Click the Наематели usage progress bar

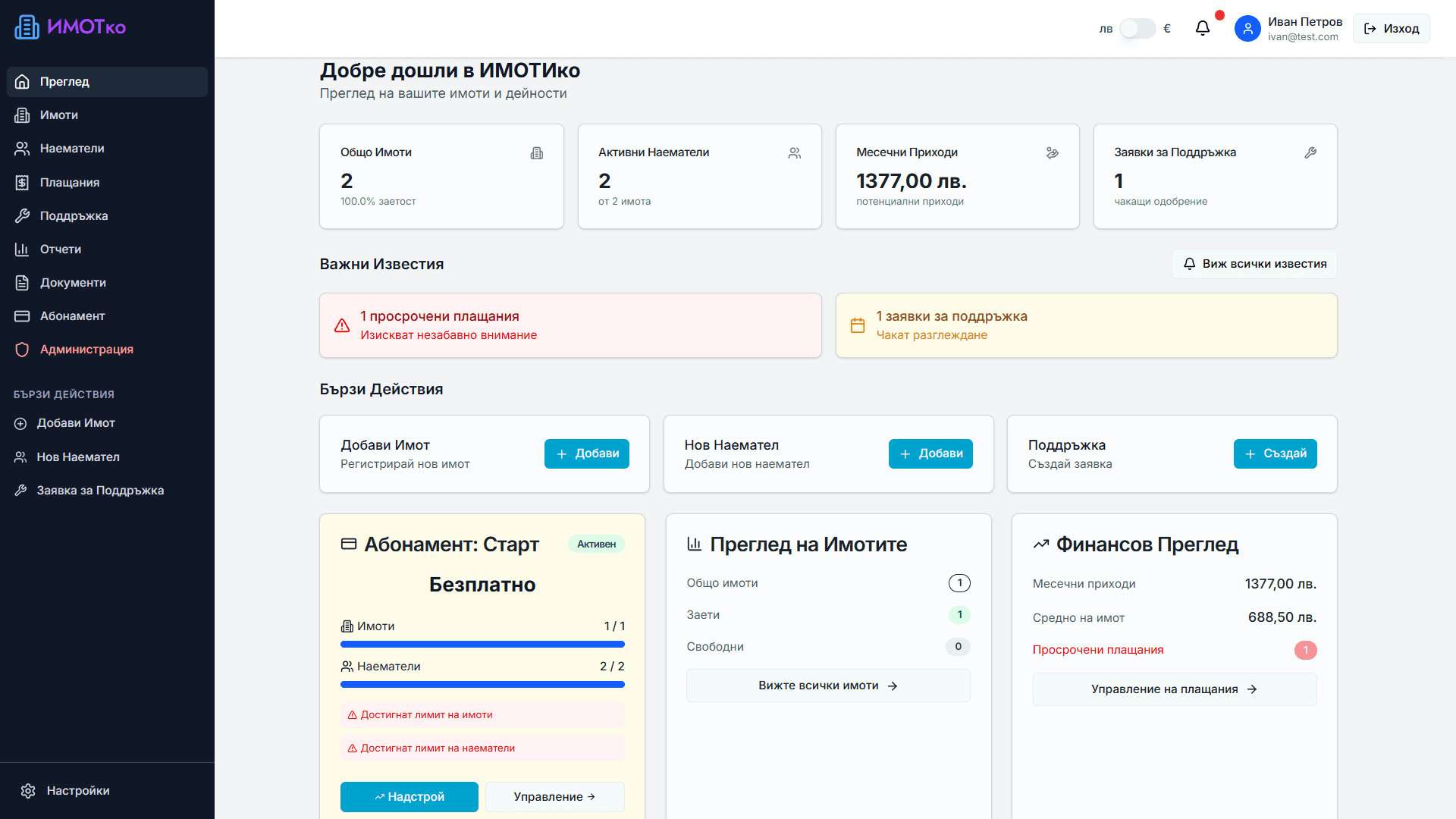pyautogui.click(x=482, y=685)
